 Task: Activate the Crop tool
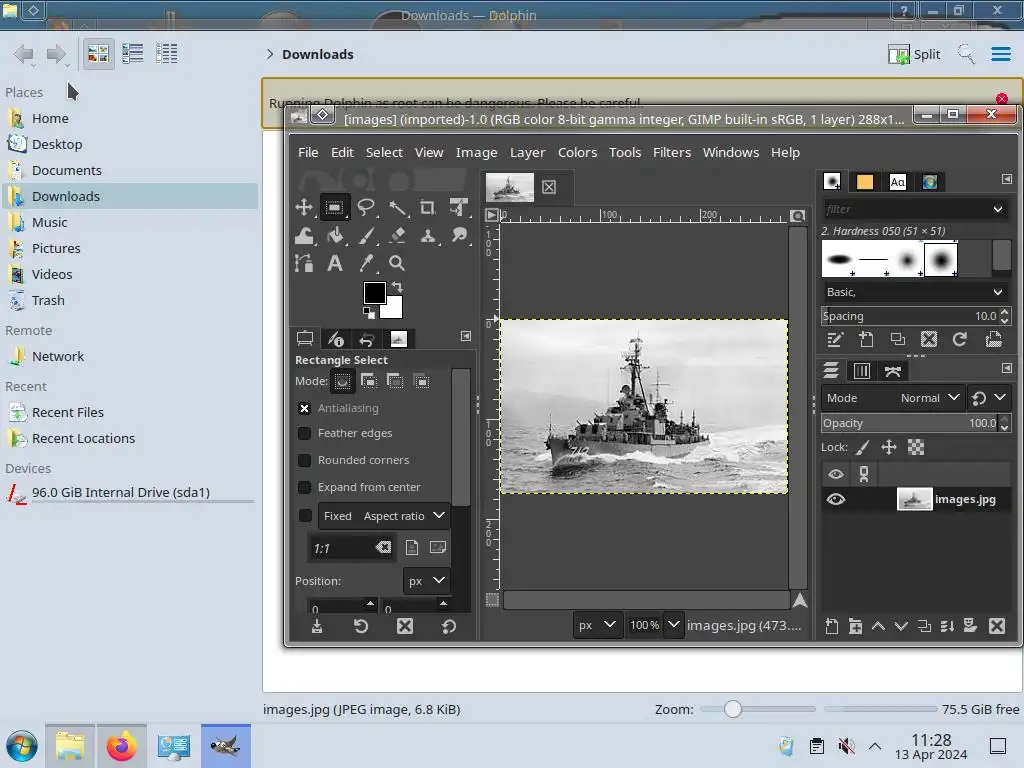pos(428,208)
